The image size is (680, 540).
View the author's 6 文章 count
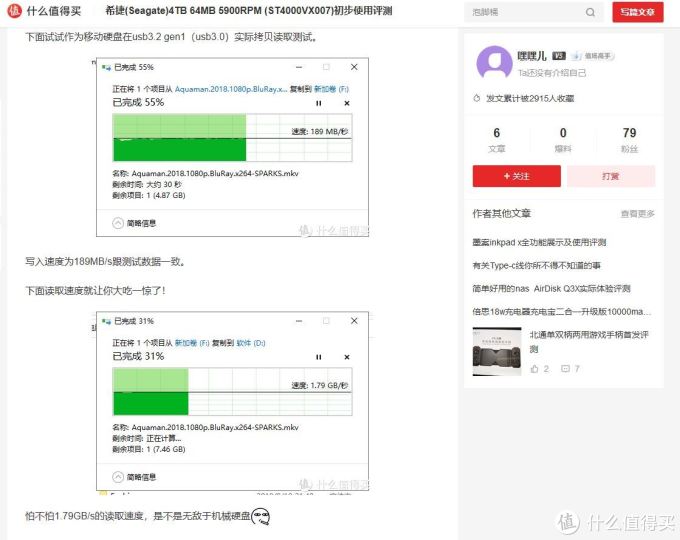[x=497, y=140]
